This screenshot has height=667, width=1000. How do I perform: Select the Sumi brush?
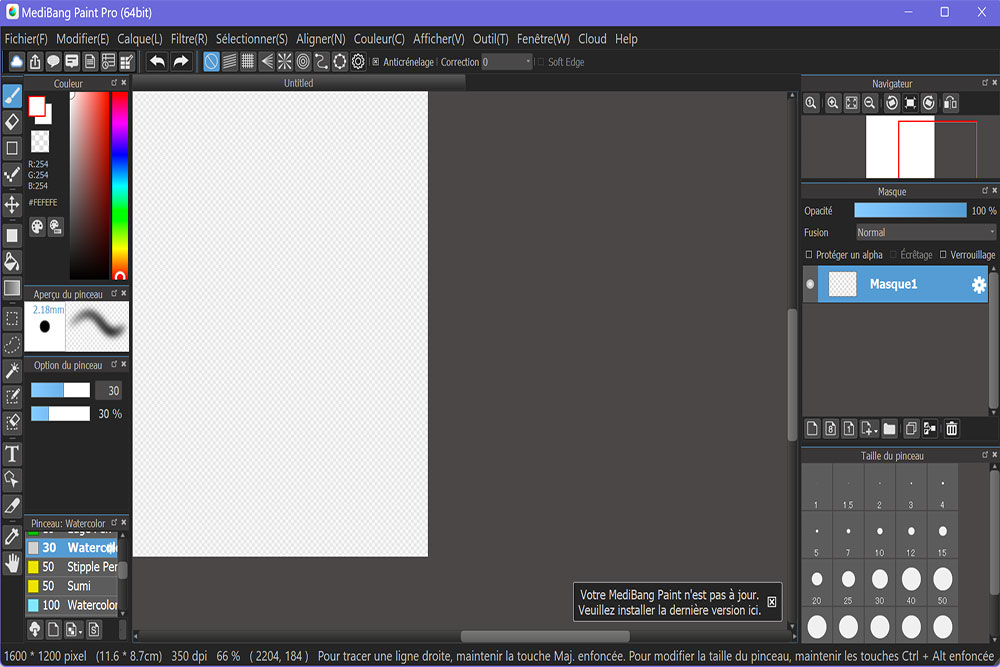71,586
